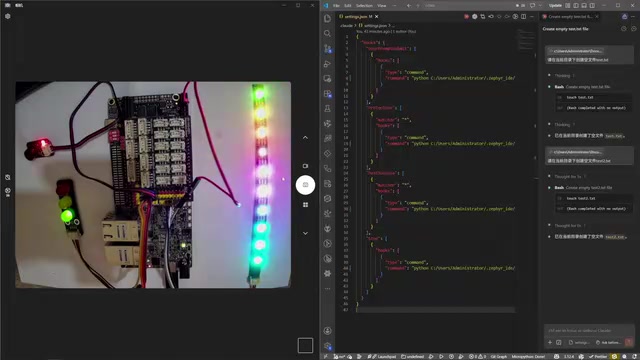Viewport: 640px width, 360px height.
Task: Open the Testing flask view
Action: click(x=327, y=109)
